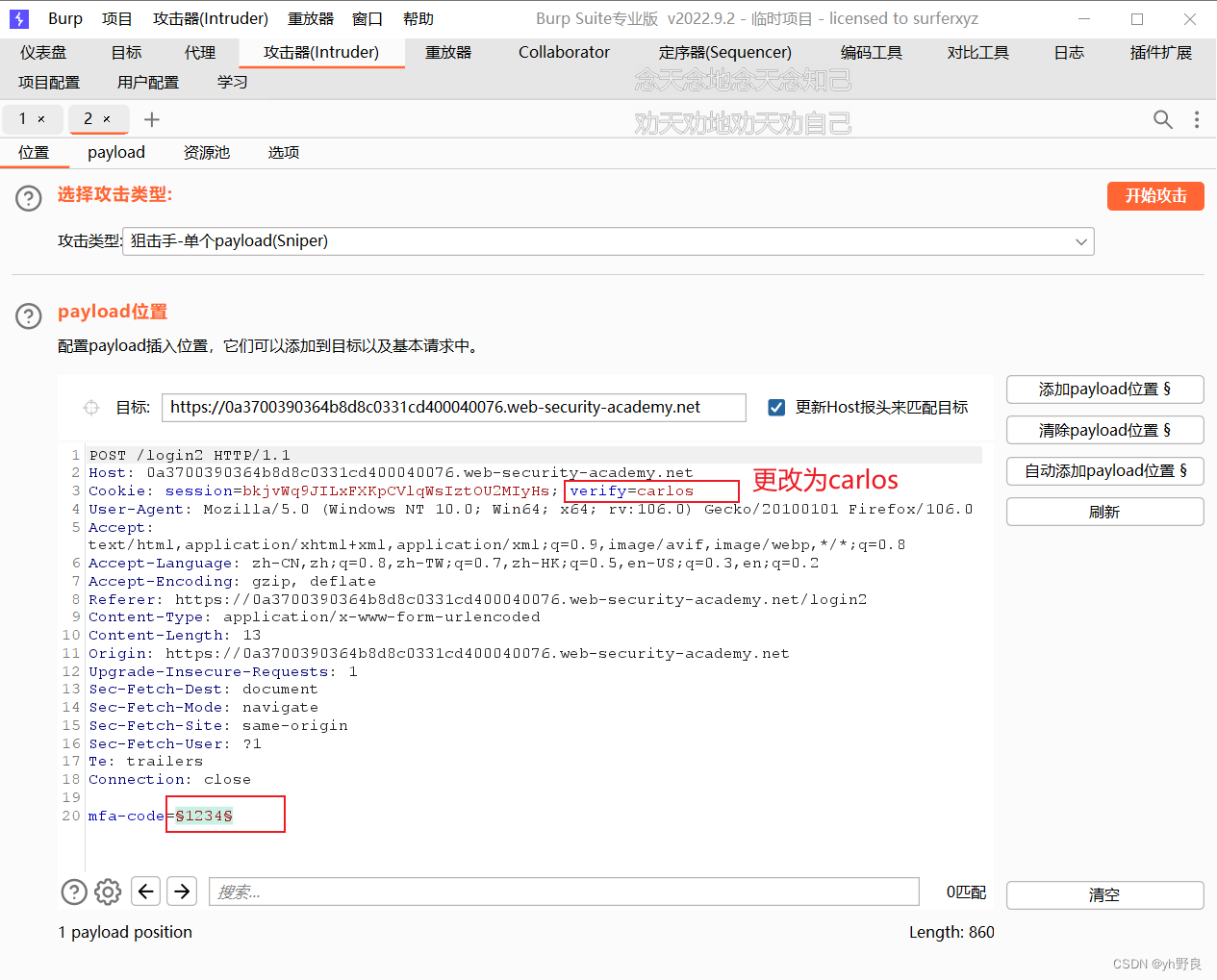Click the Content-Length: 13 header line

(x=175, y=636)
